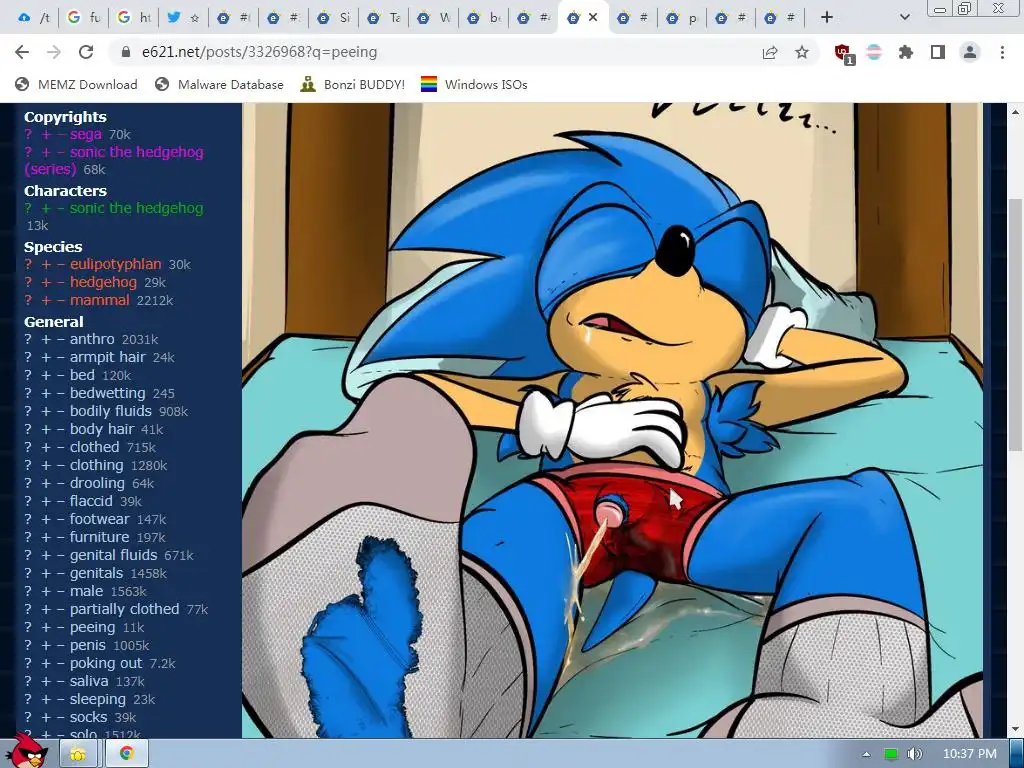Screen dimensions: 1024x768
Task: Click Chrome icon in the taskbar
Action: coord(127,754)
